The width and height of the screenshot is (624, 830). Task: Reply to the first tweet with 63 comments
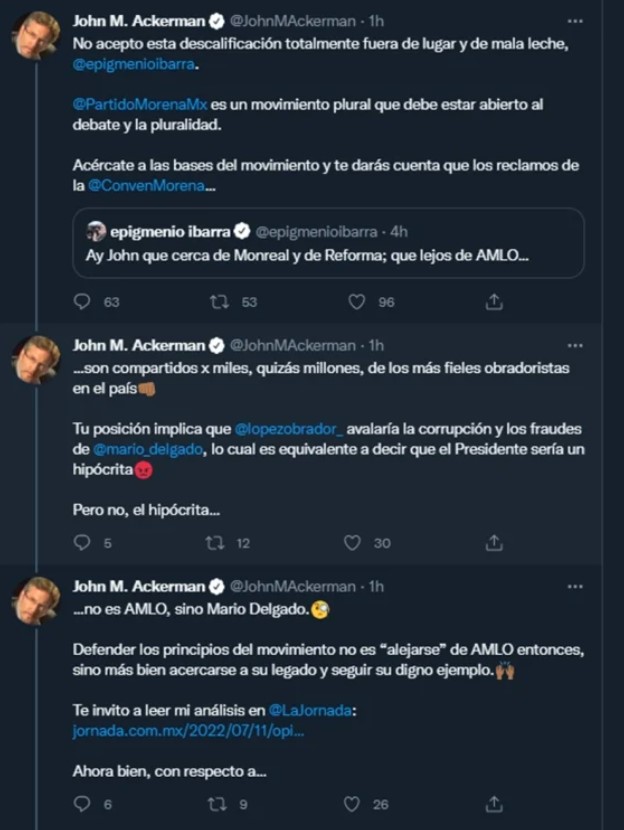(82, 302)
